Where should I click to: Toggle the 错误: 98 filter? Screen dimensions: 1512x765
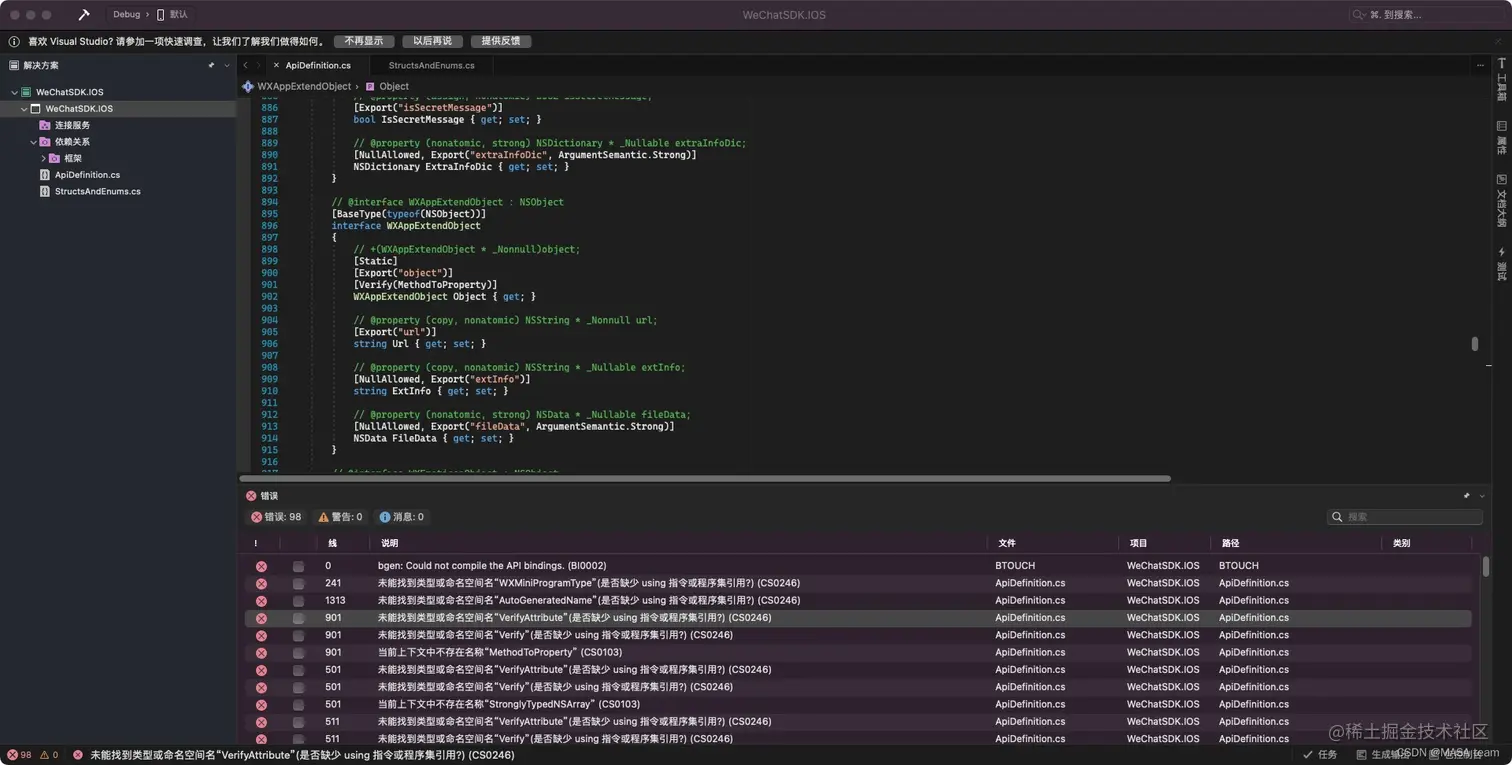276,517
